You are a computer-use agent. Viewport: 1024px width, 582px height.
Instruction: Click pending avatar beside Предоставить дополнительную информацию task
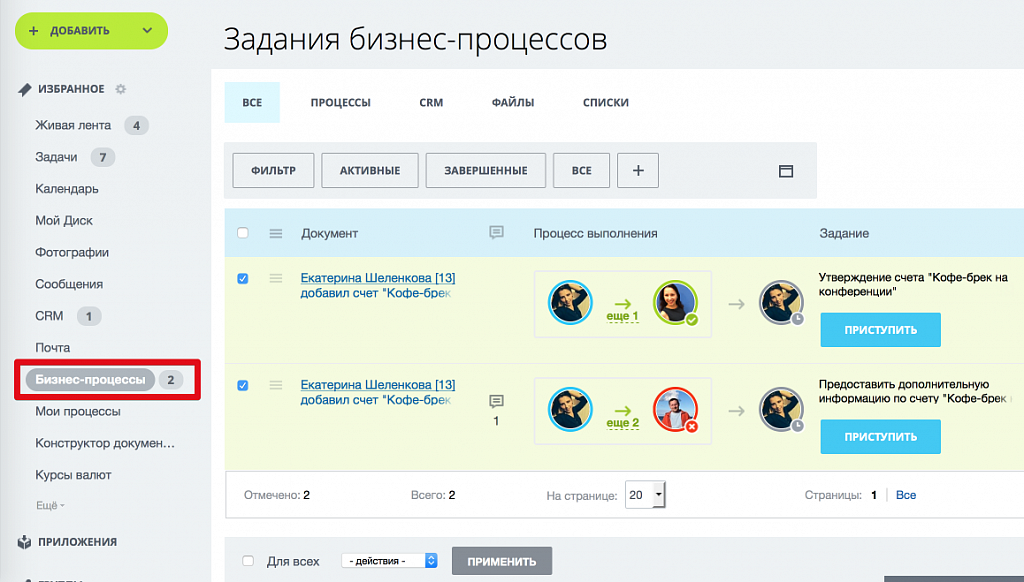(781, 410)
